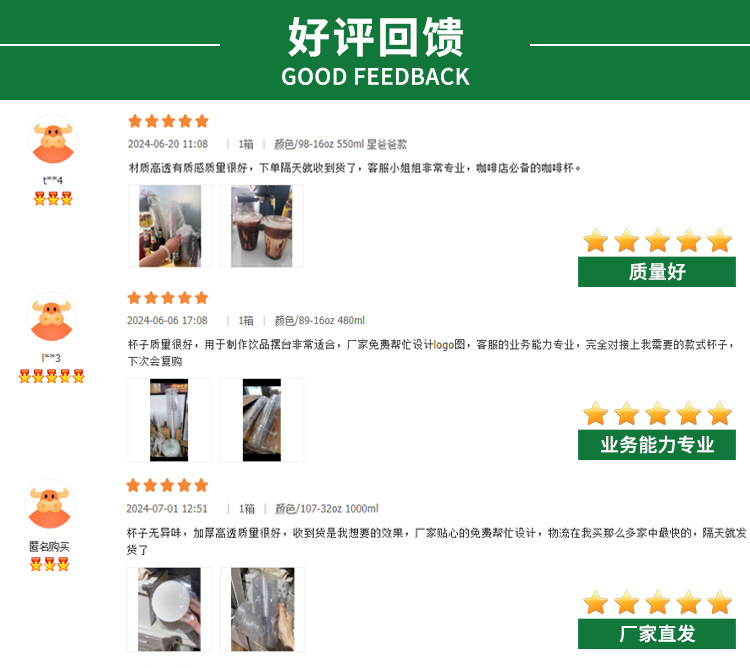Open the white lid photo in the third review
Screen dimensions: 750x668
[x=169, y=609]
